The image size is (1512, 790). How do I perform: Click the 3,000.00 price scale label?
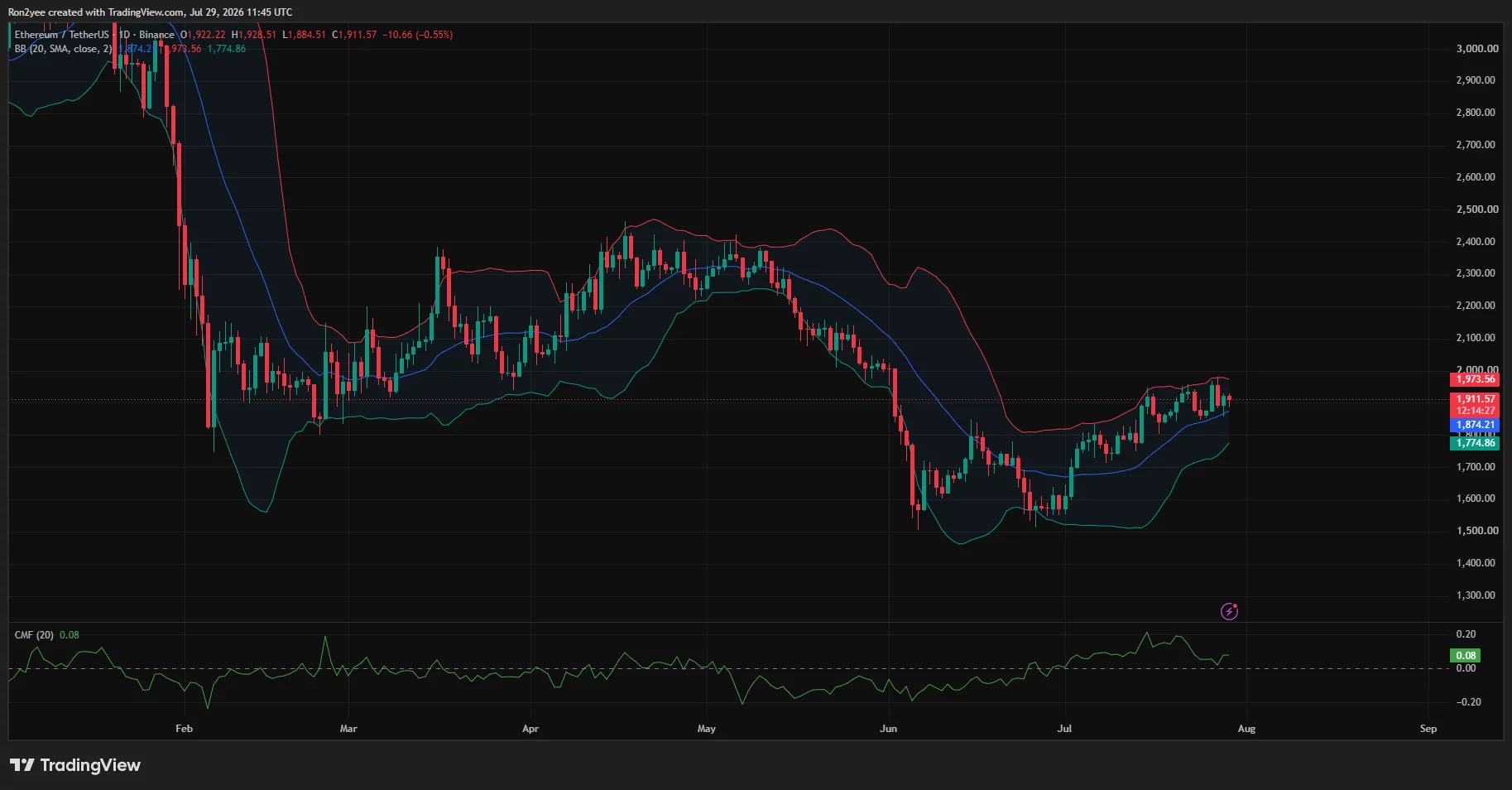[1477, 49]
